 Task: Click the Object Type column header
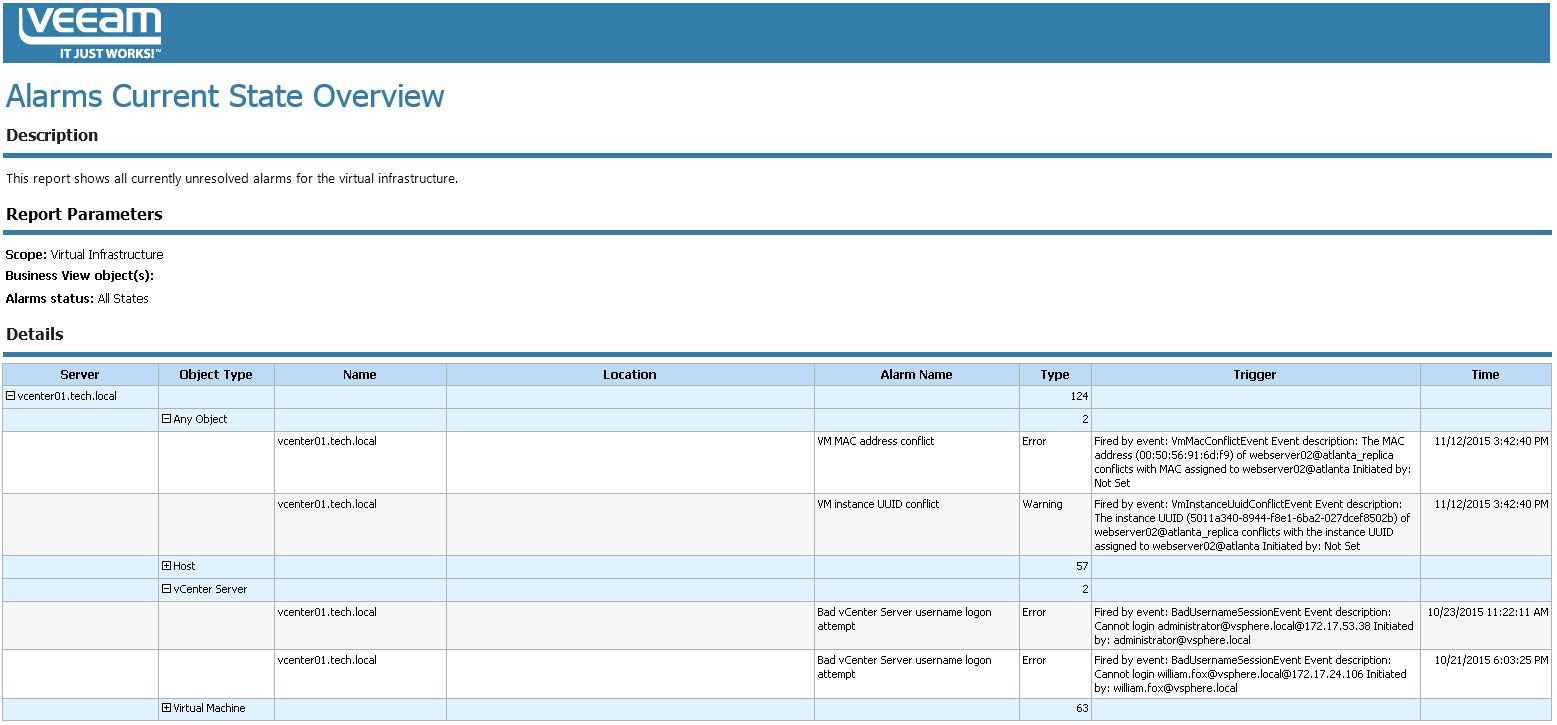click(x=216, y=375)
